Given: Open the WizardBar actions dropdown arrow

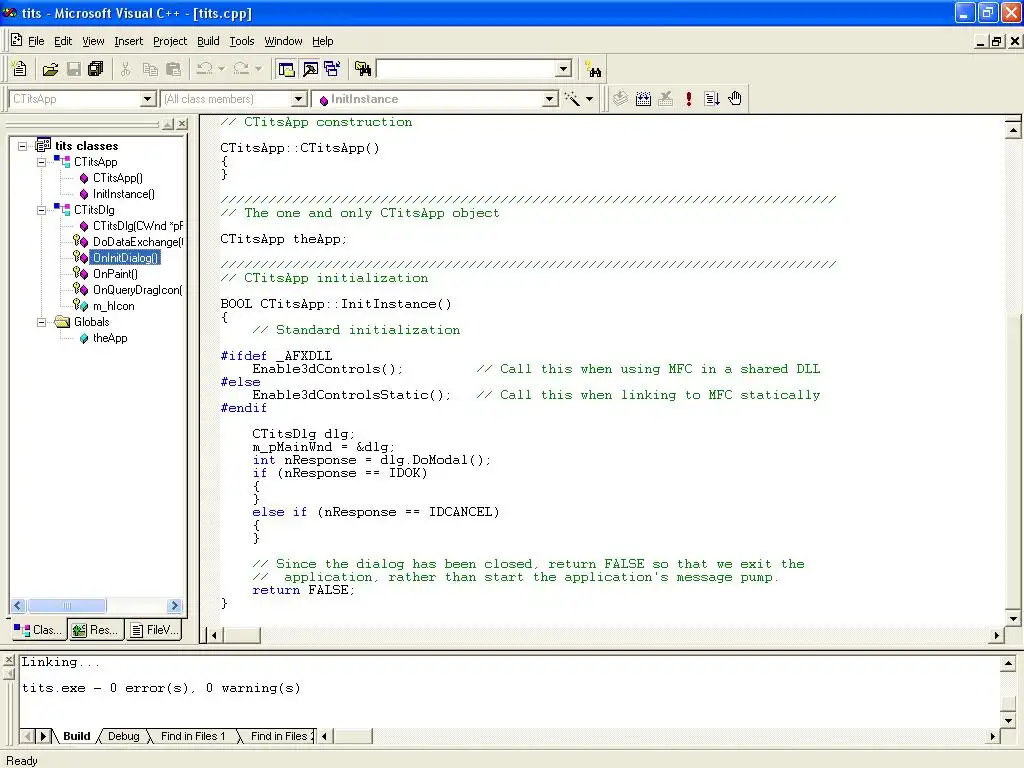Looking at the screenshot, I should point(589,99).
